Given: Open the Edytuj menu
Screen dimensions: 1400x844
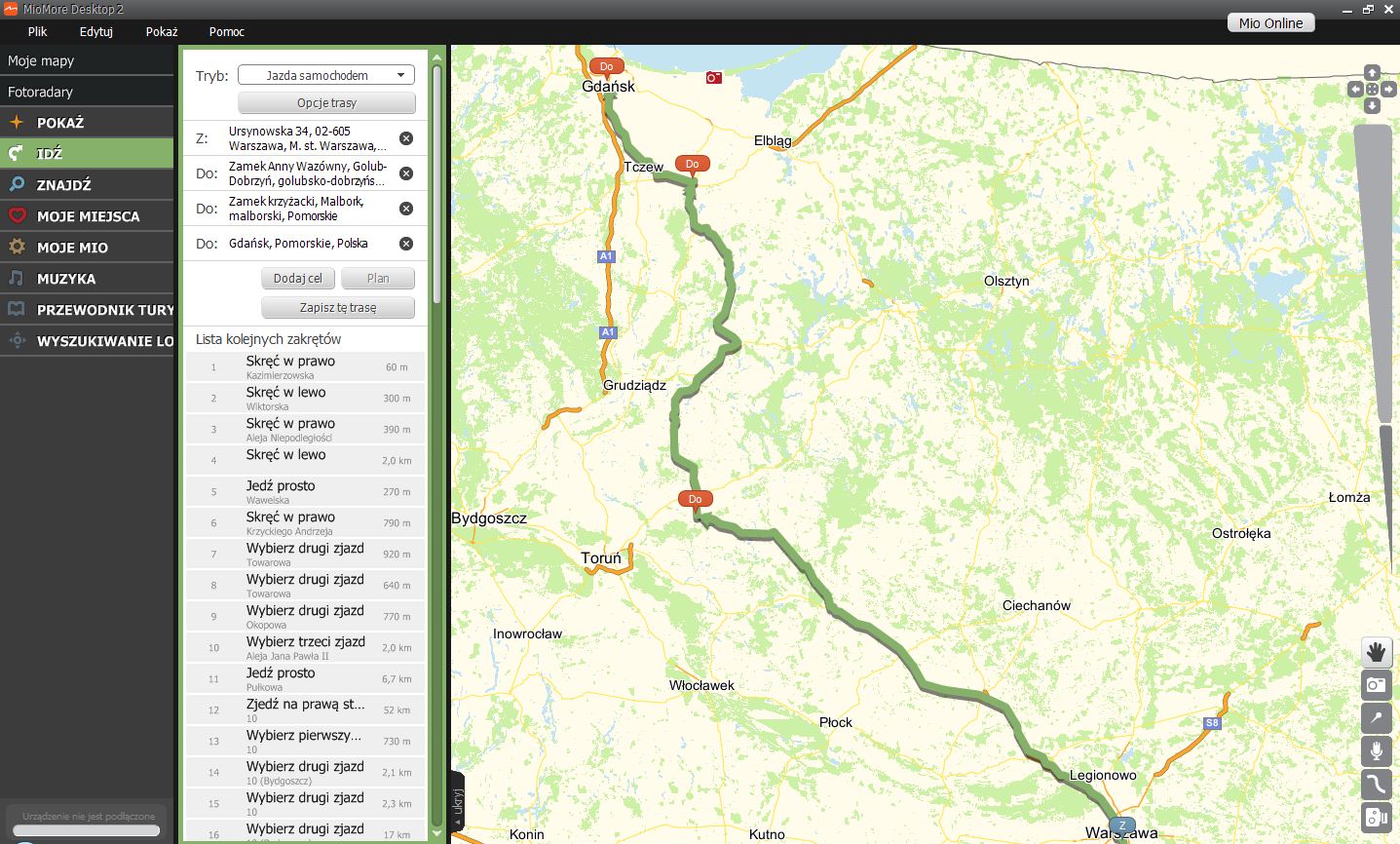Looking at the screenshot, I should [95, 31].
